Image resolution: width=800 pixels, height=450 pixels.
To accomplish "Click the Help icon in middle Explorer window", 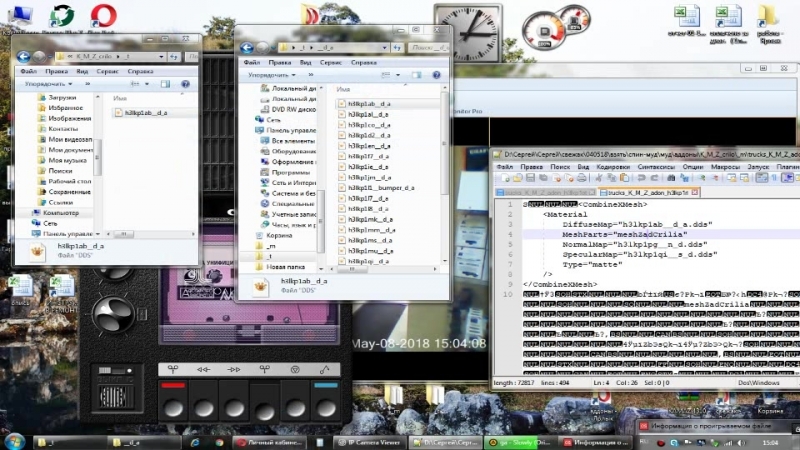I will coord(436,75).
